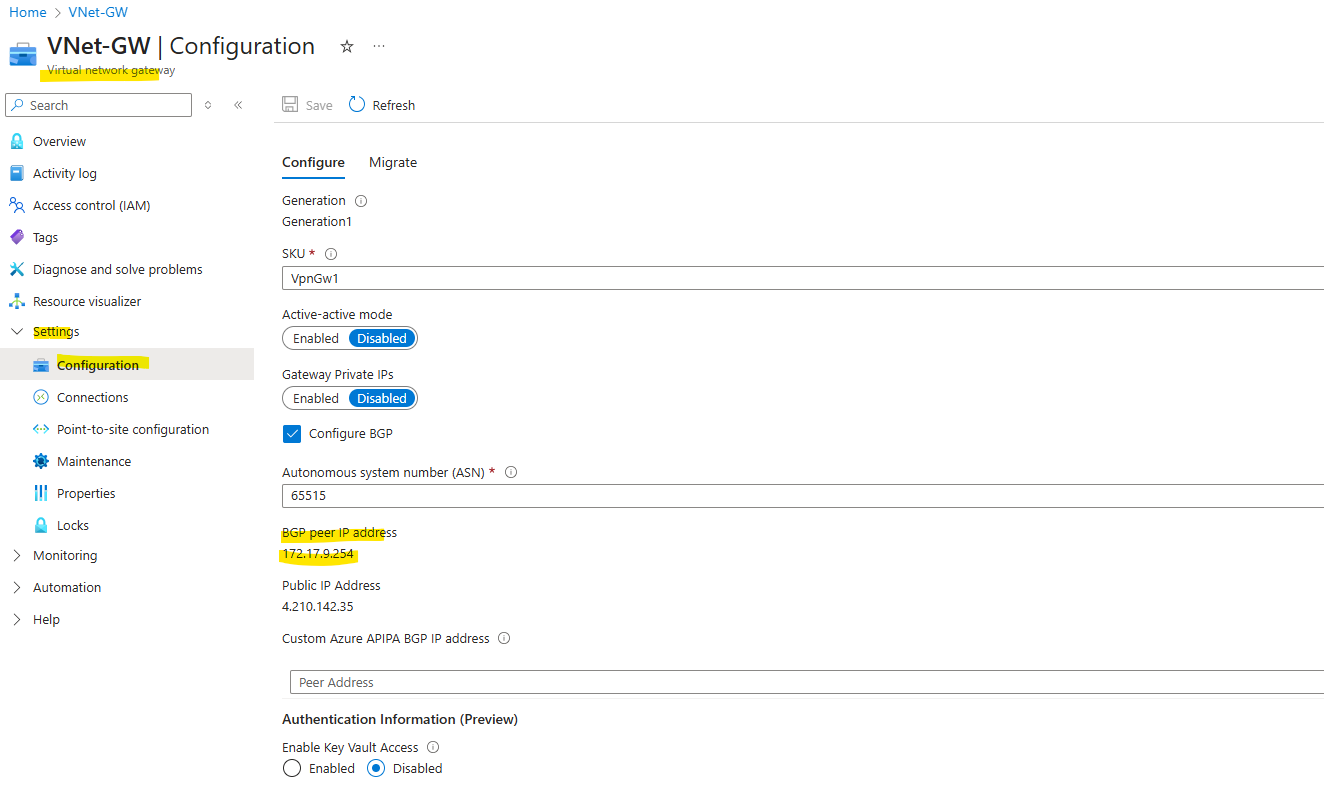
Task: Click the purple Tags icon
Action: click(16, 237)
